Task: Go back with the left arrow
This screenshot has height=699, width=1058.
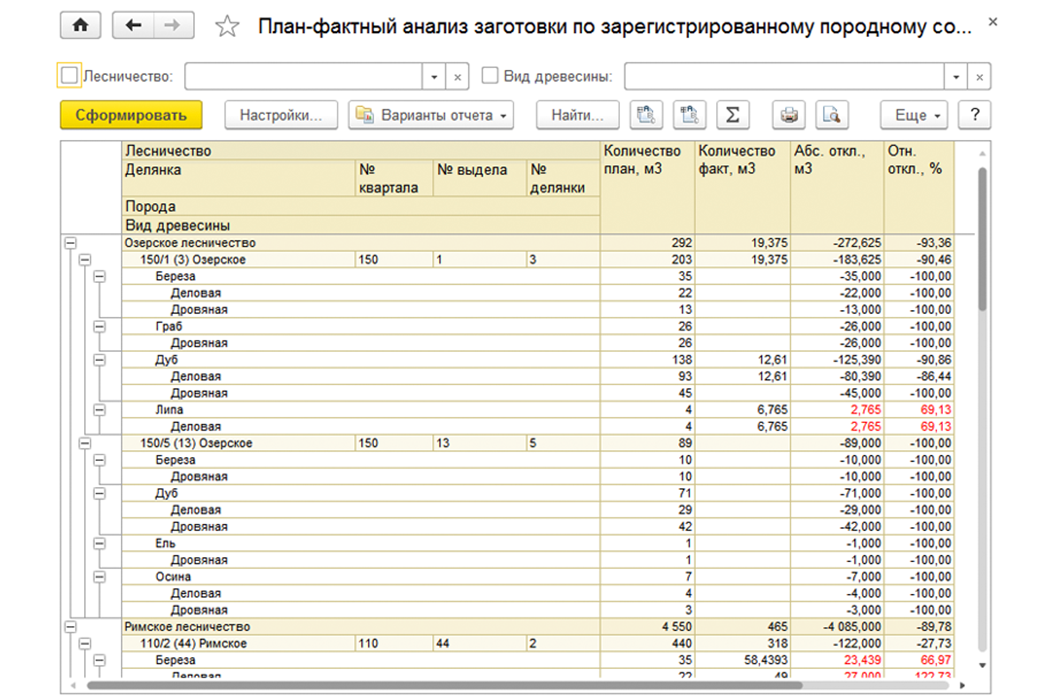Action: coord(133,26)
